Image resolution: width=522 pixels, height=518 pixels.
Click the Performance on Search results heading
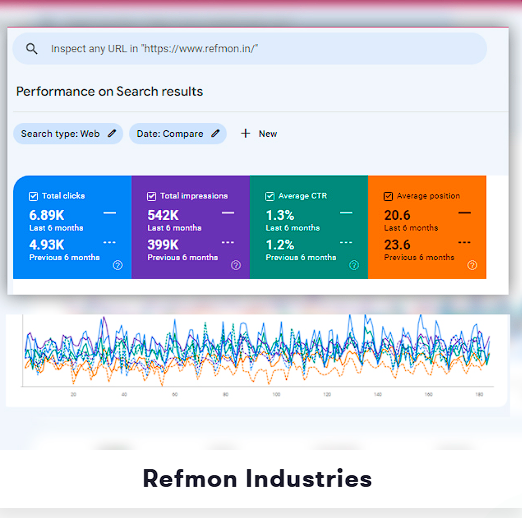coord(109,92)
